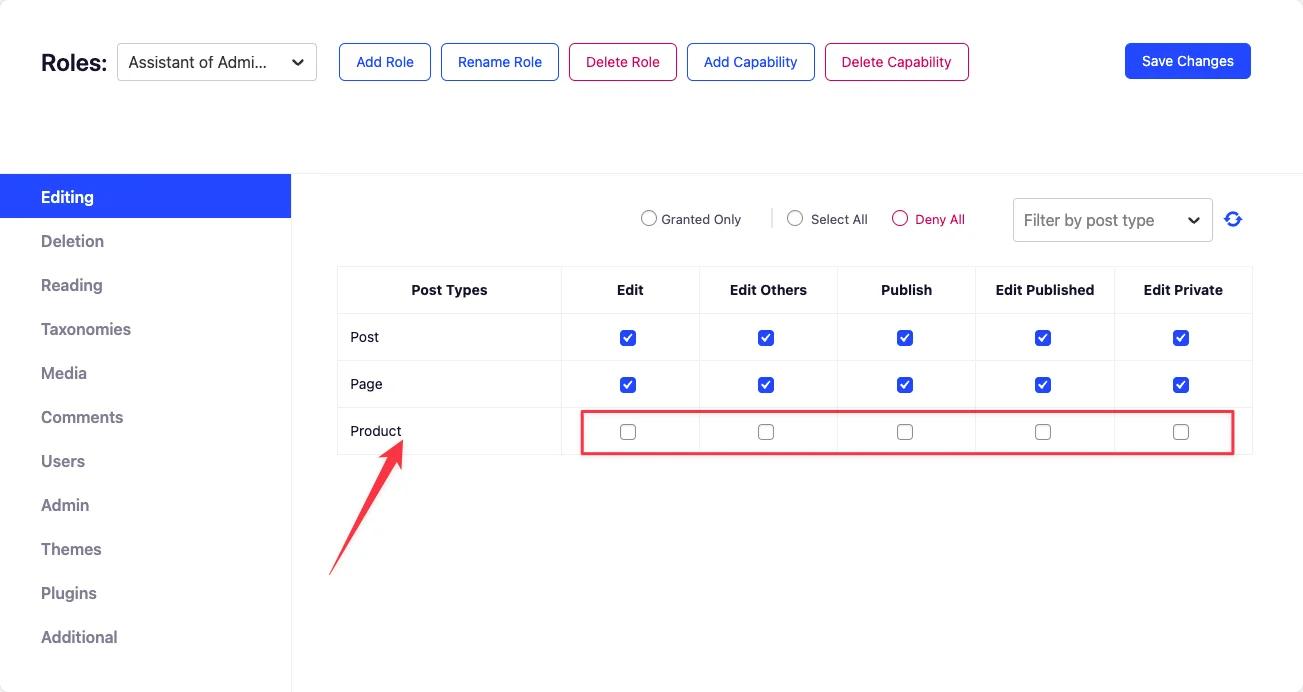The image size is (1303, 692).
Task: Enable Edit Published for the Product row
Action: click(x=1043, y=432)
